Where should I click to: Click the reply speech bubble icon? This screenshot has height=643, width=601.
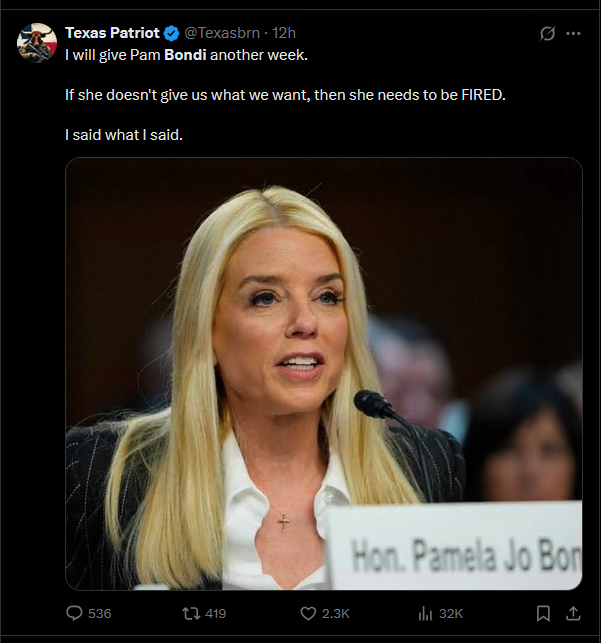74,613
